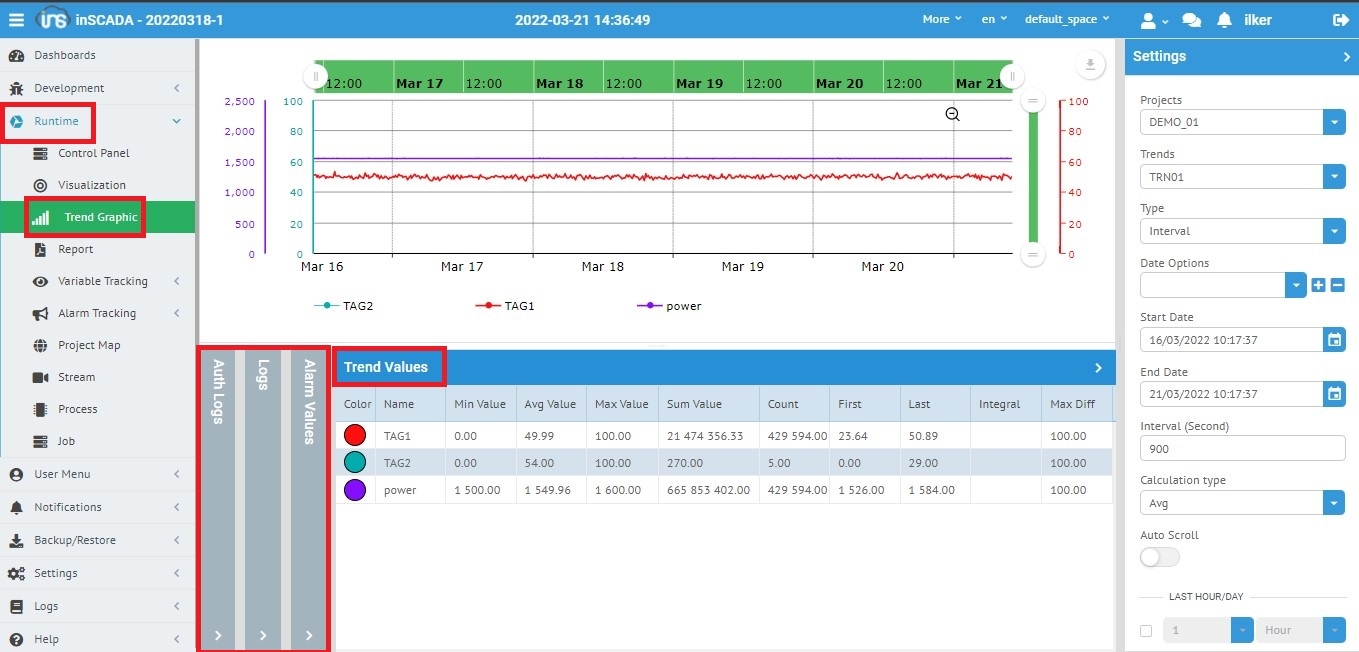Open Visualization in the sidebar
The width and height of the screenshot is (1359, 652).
point(92,185)
